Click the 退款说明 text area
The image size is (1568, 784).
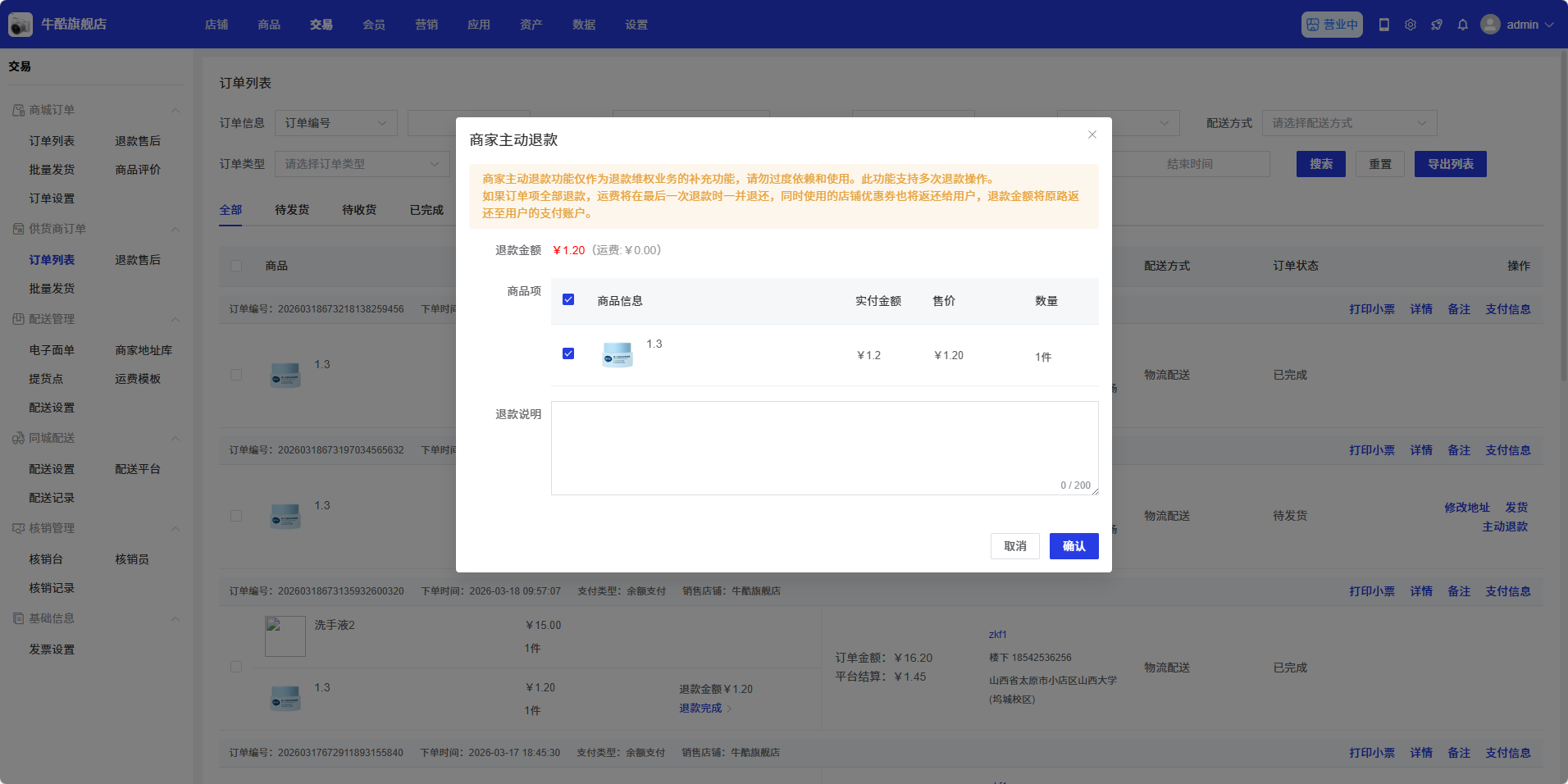tap(824, 448)
